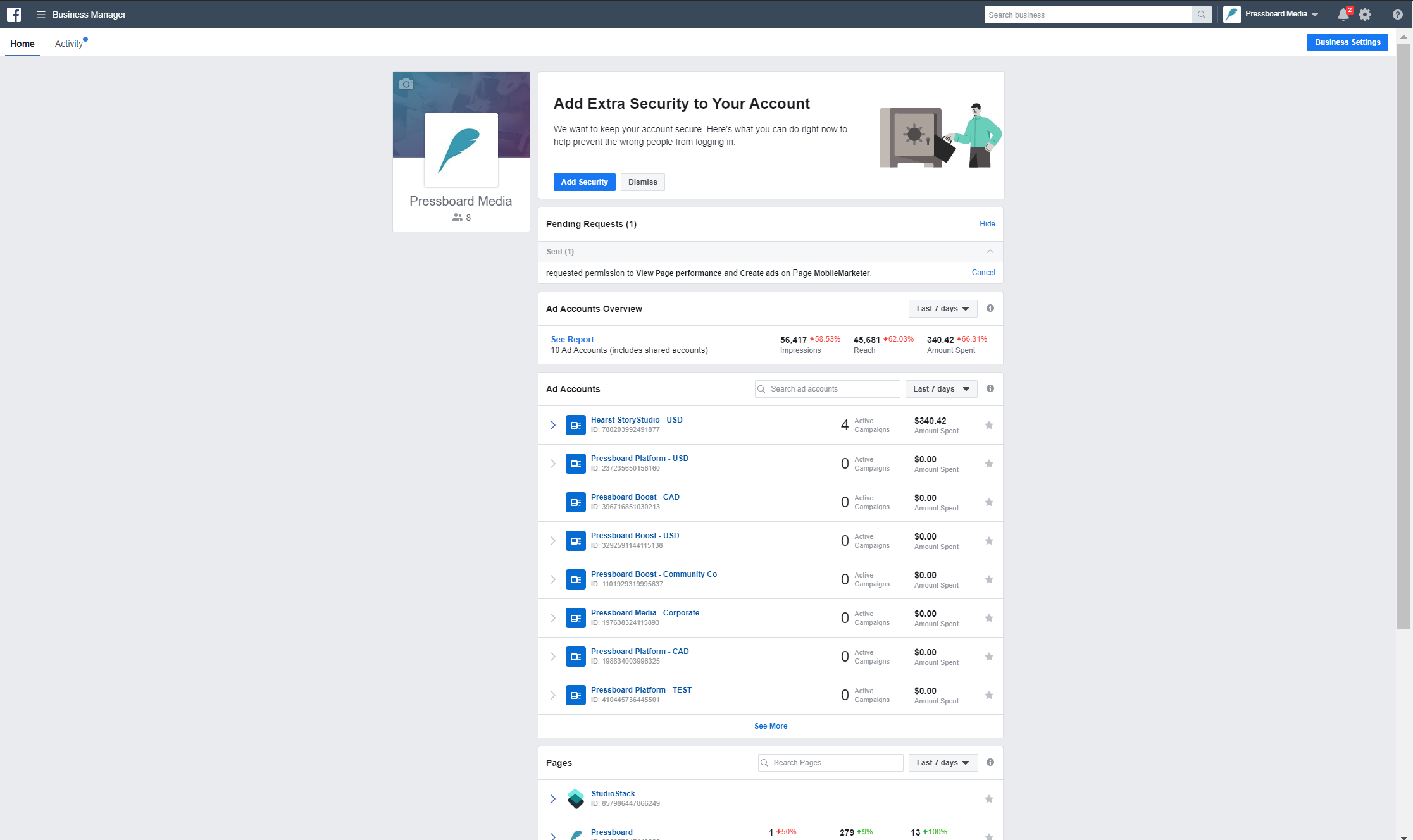Expand the Hearst StoryStudio - USD row
The width and height of the screenshot is (1413, 840).
(552, 425)
